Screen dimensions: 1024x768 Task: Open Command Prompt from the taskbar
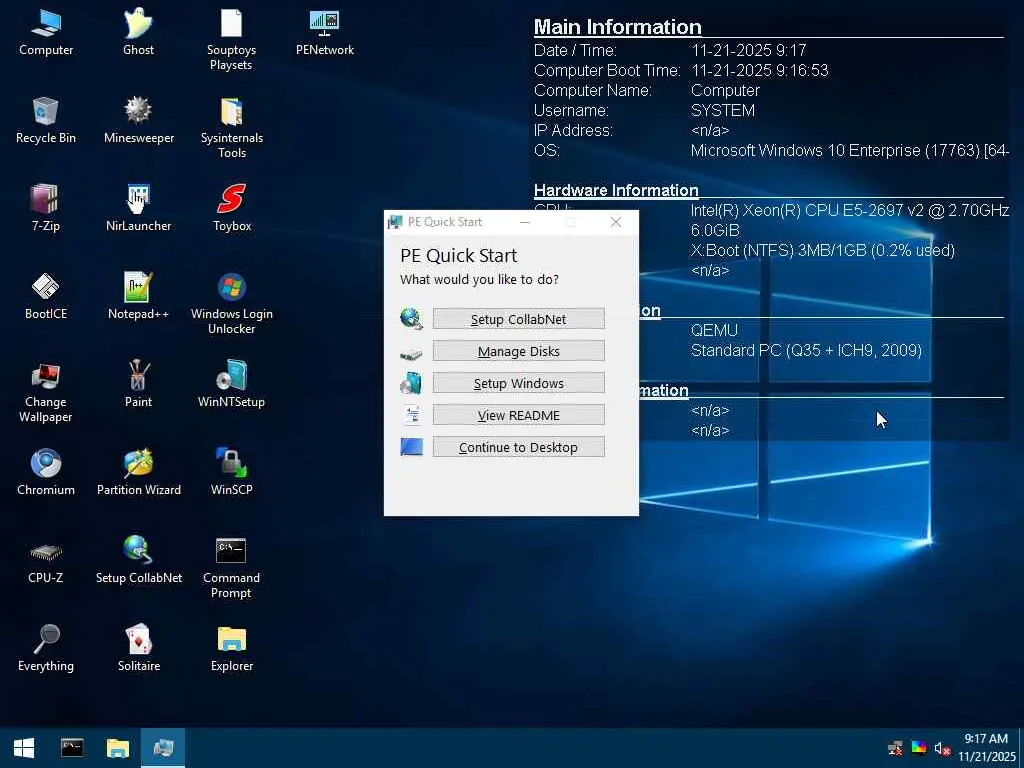point(72,748)
